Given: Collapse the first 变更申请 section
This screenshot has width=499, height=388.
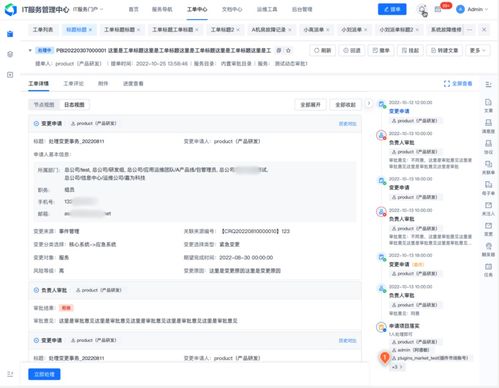Looking at the screenshot, I should tap(36, 123).
